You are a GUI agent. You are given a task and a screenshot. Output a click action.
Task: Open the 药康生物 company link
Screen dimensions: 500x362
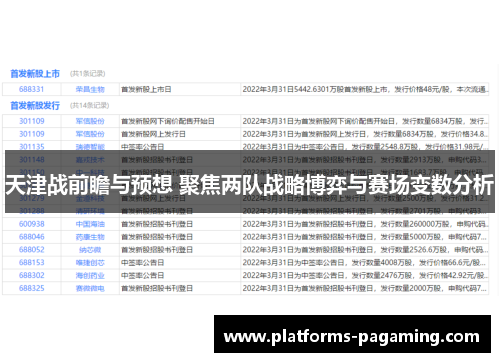pyautogui.click(x=90, y=237)
